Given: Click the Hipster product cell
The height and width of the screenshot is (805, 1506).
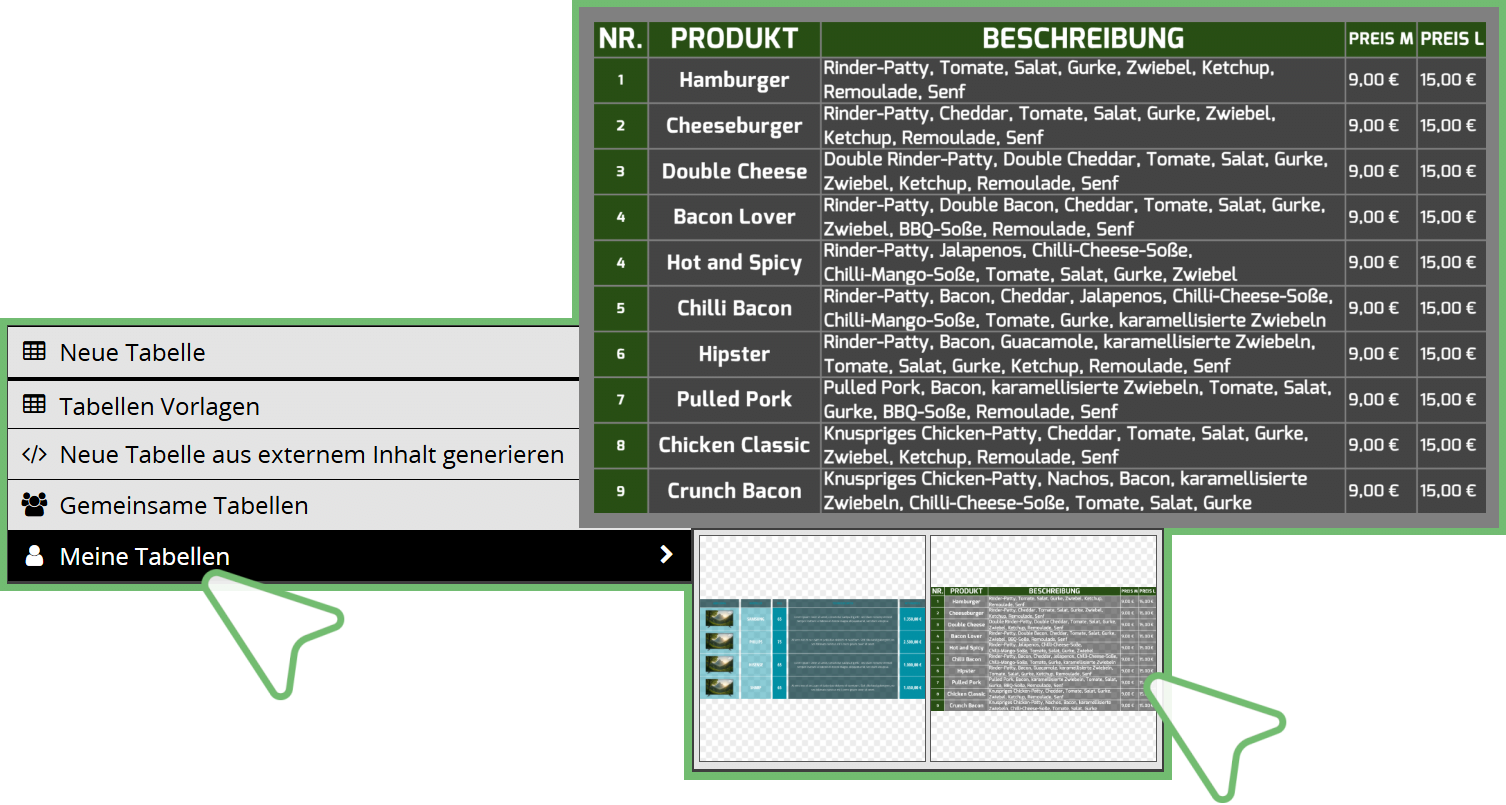Looking at the screenshot, I should coord(735,354).
